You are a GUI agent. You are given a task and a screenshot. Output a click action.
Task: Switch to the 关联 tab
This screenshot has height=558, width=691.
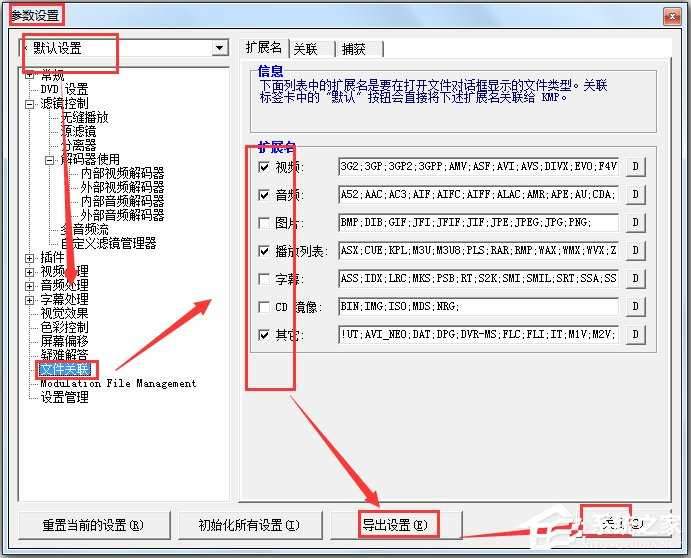[x=307, y=48]
